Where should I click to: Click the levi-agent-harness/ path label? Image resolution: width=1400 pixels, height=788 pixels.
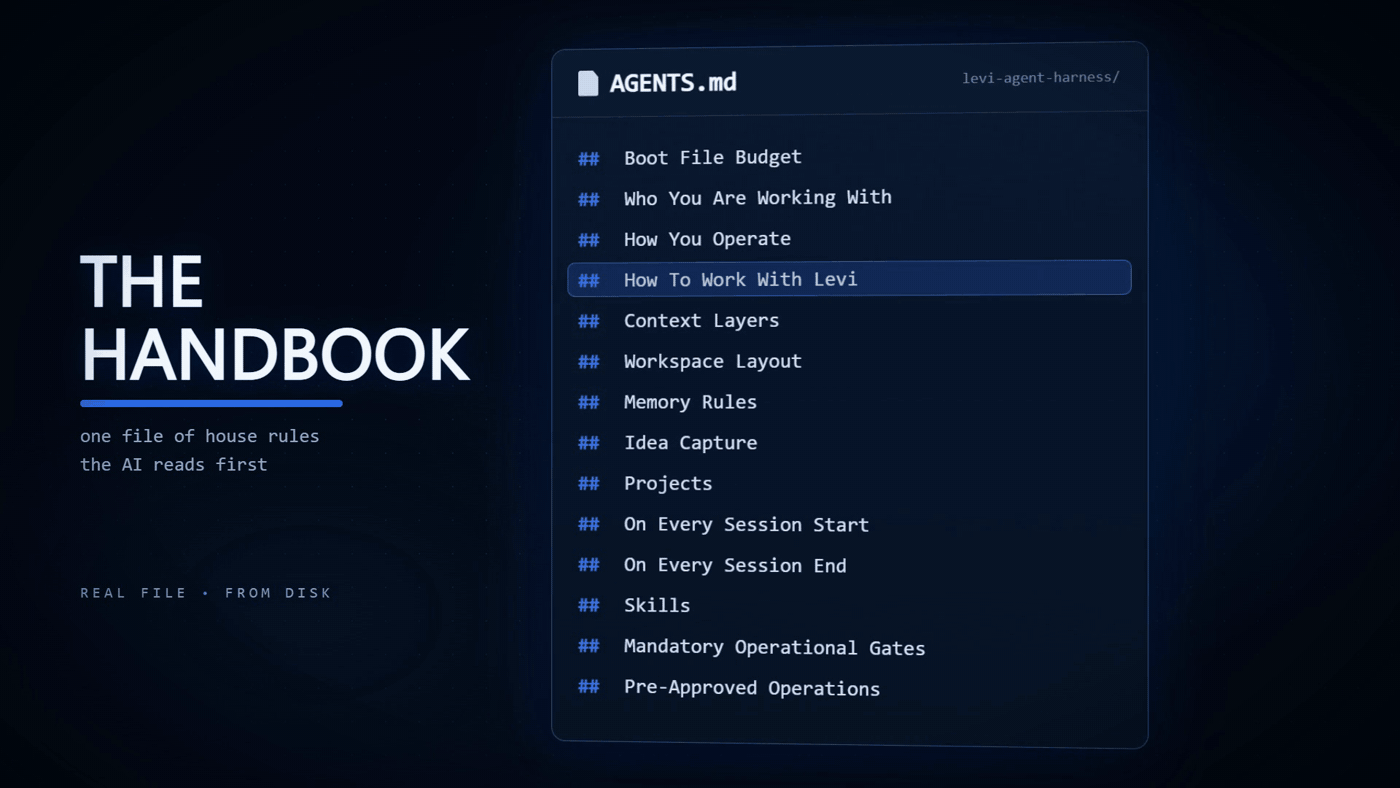[1040, 78]
